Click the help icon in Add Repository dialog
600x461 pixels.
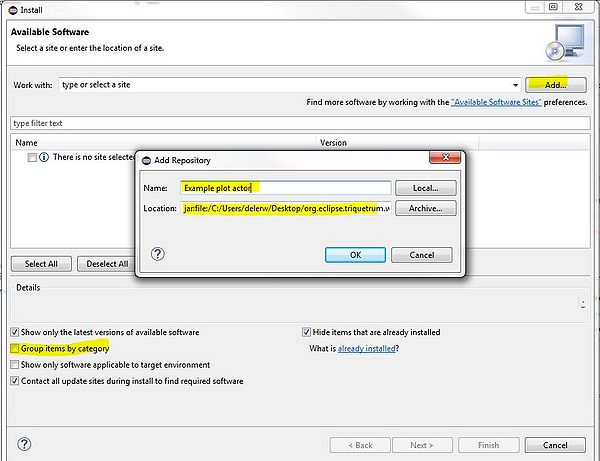click(158, 254)
